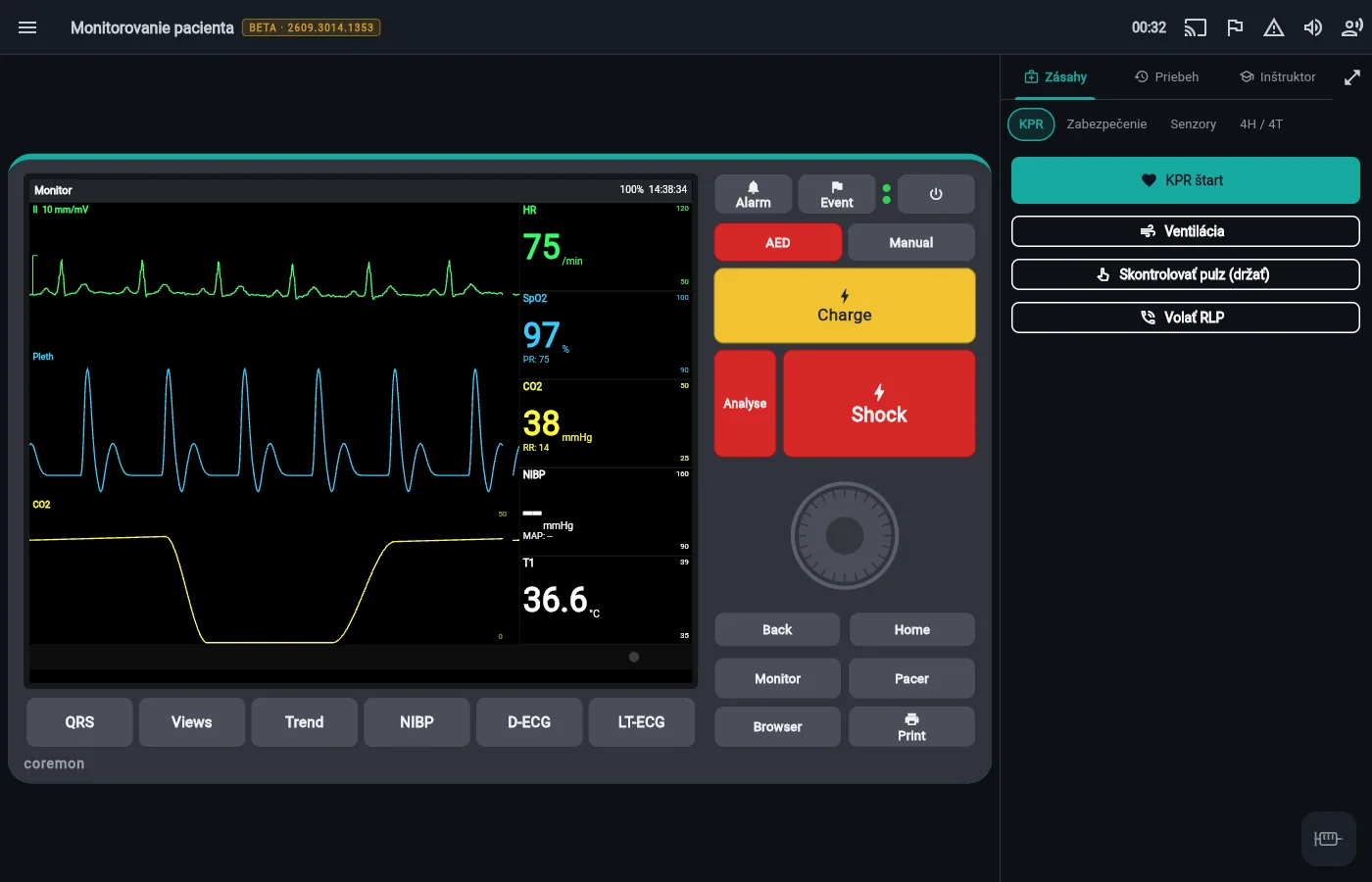Click Volať RLP button

click(x=1186, y=318)
